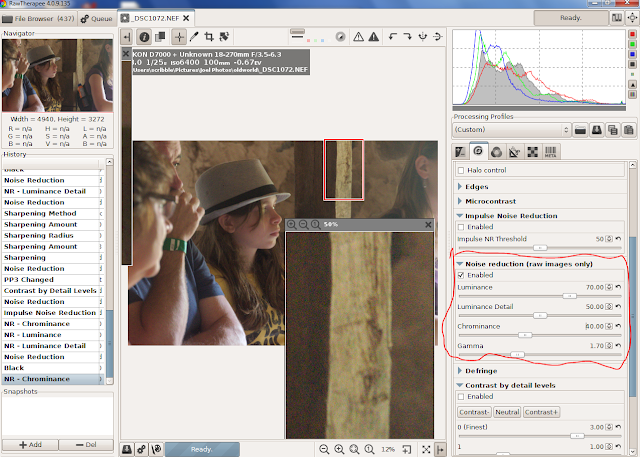Zoom main preview to 100%
Image resolution: width=640 pixels, height=457 pixels.
pos(369,450)
